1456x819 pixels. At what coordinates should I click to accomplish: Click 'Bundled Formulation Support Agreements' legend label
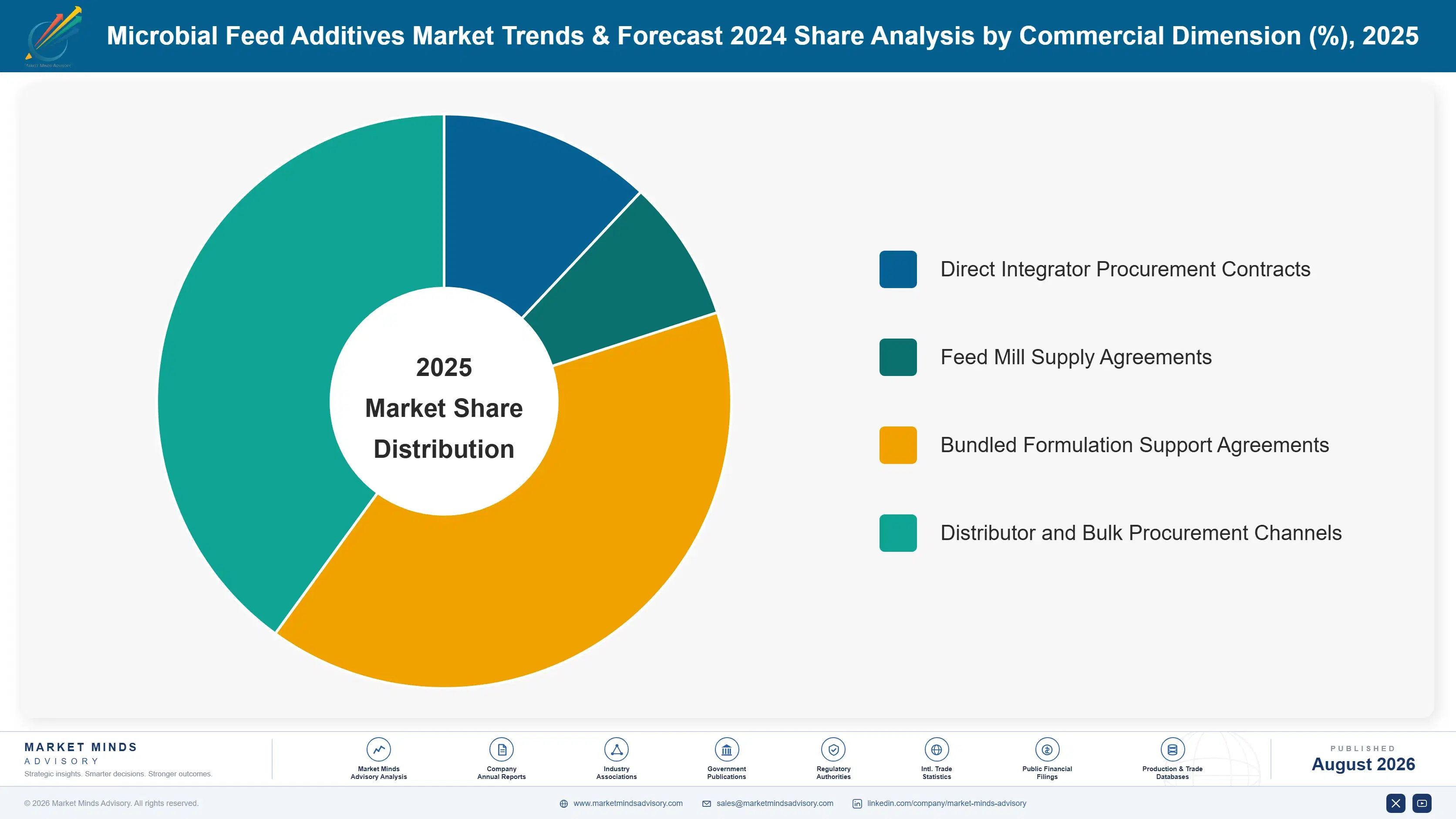1135,445
